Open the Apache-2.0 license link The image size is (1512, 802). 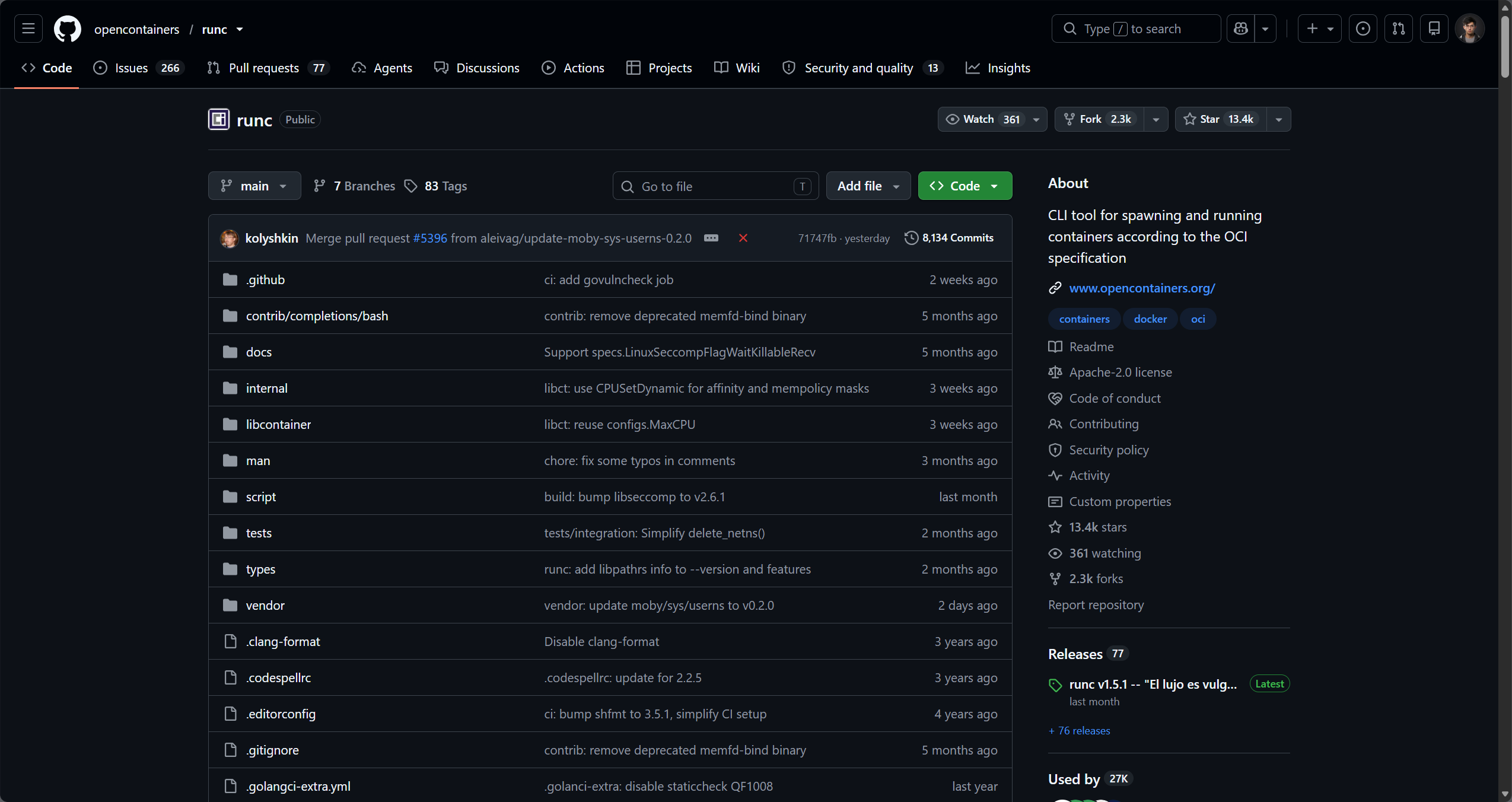coord(1121,373)
